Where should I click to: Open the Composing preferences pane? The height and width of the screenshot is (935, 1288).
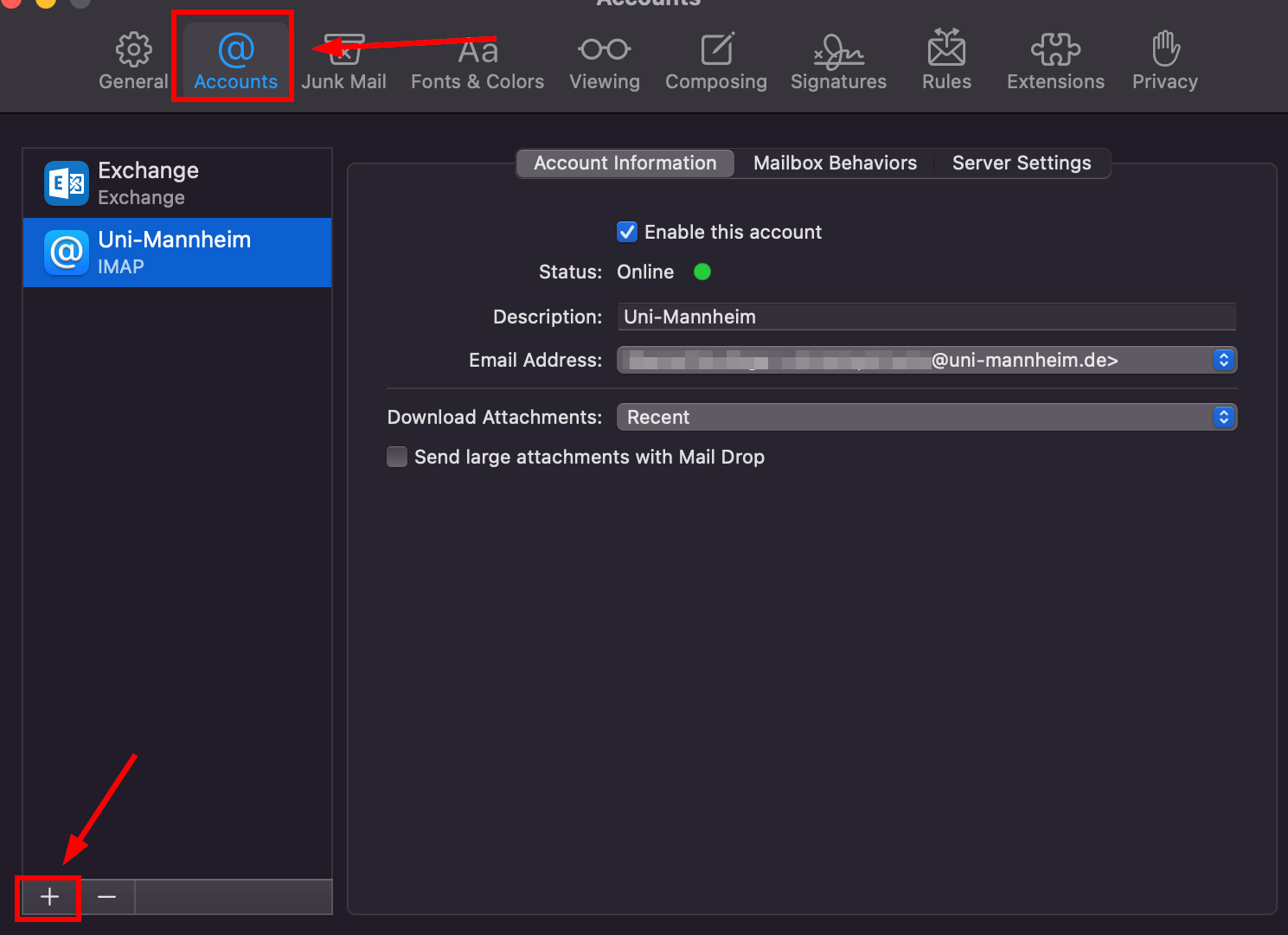click(x=716, y=61)
